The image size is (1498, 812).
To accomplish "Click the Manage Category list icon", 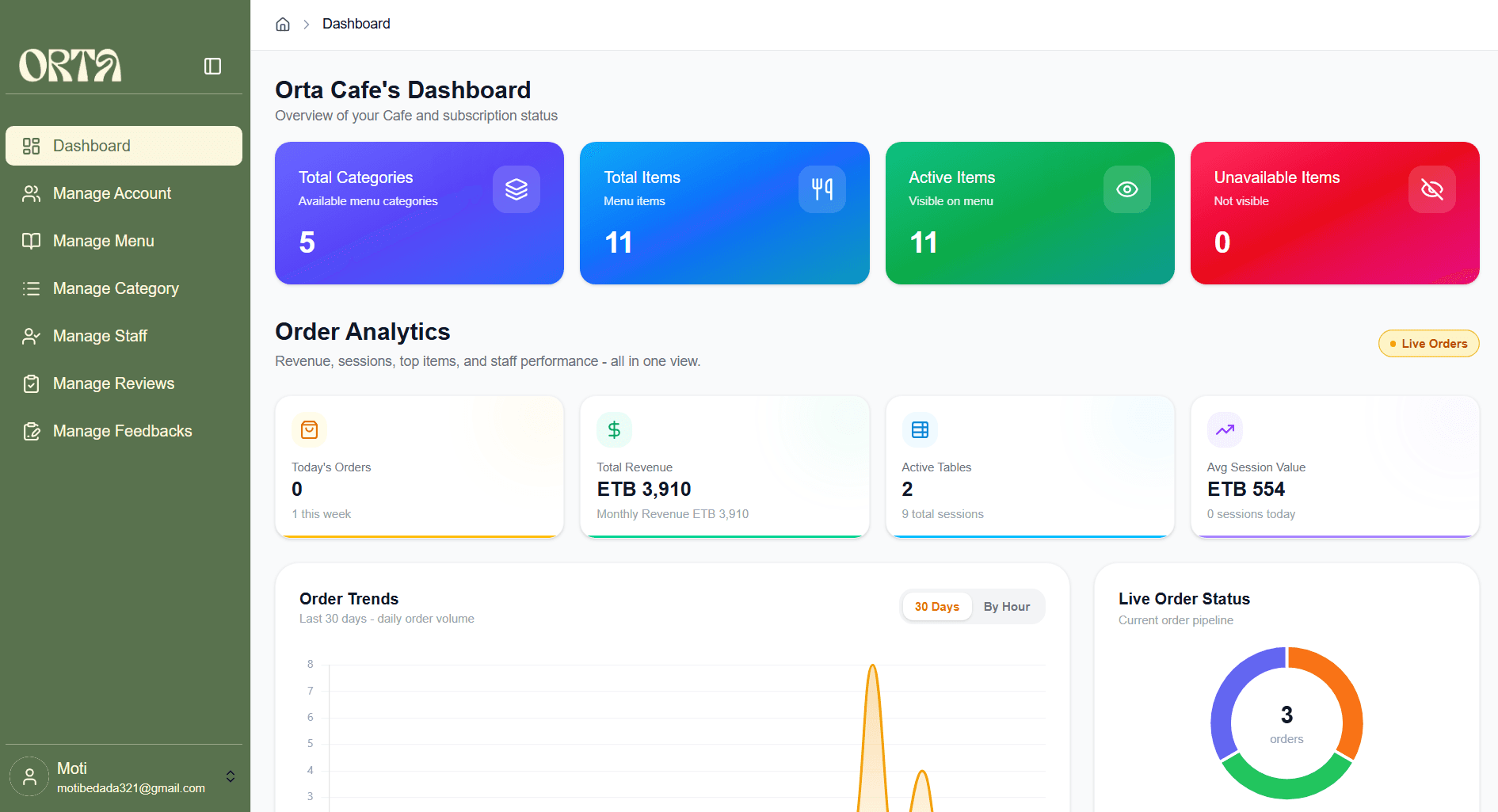I will [31, 288].
